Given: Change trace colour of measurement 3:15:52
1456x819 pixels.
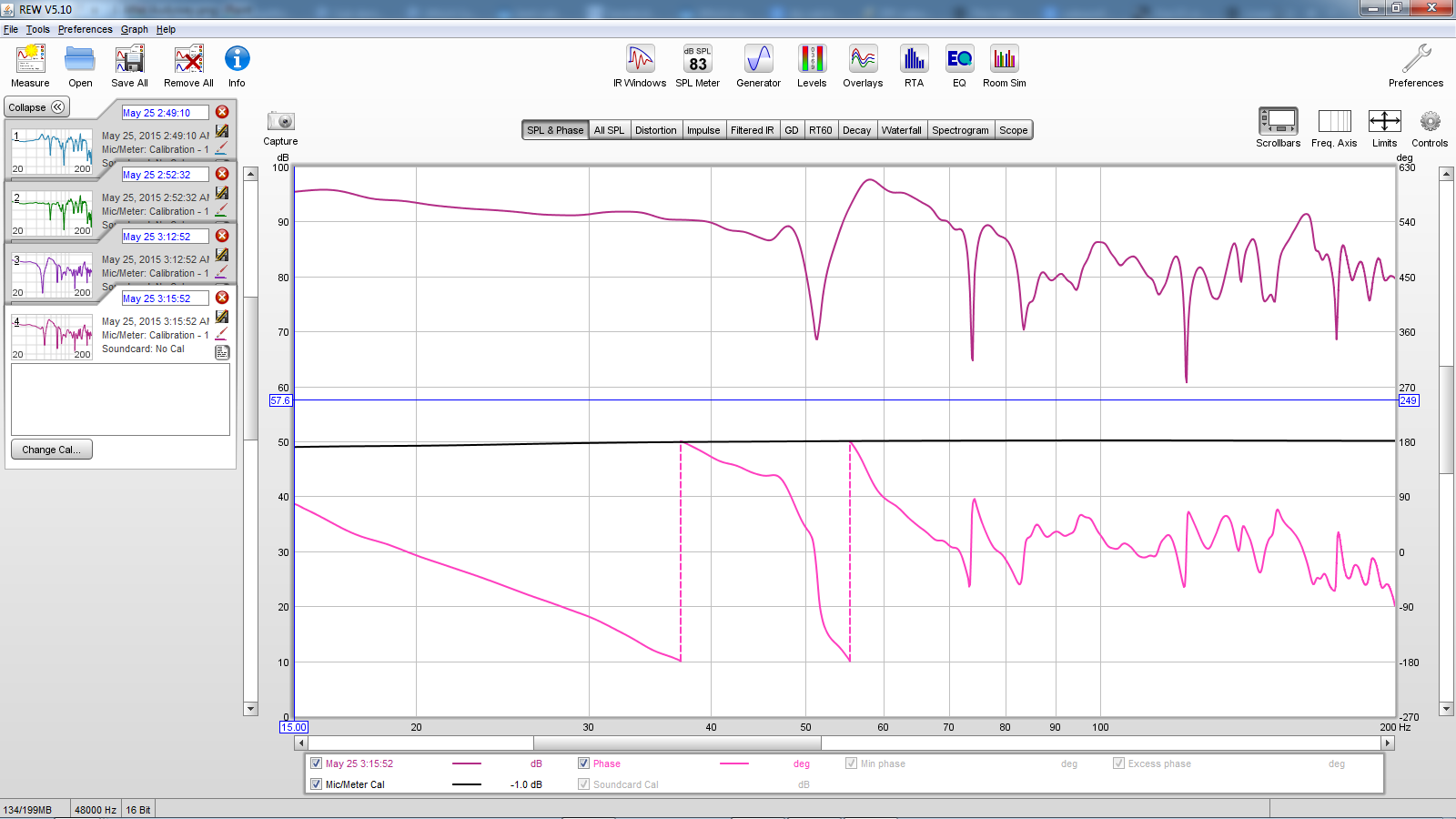Looking at the screenshot, I should tap(222, 333).
